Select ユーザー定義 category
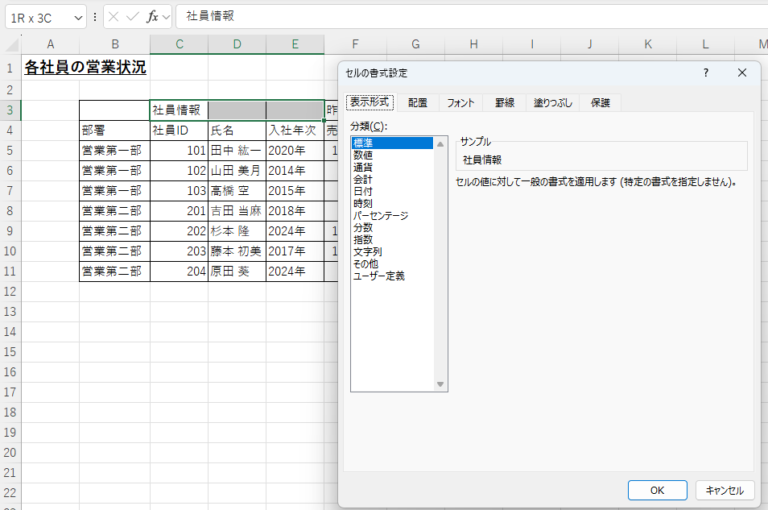Screen dimensions: 768x510 click(x=379, y=275)
